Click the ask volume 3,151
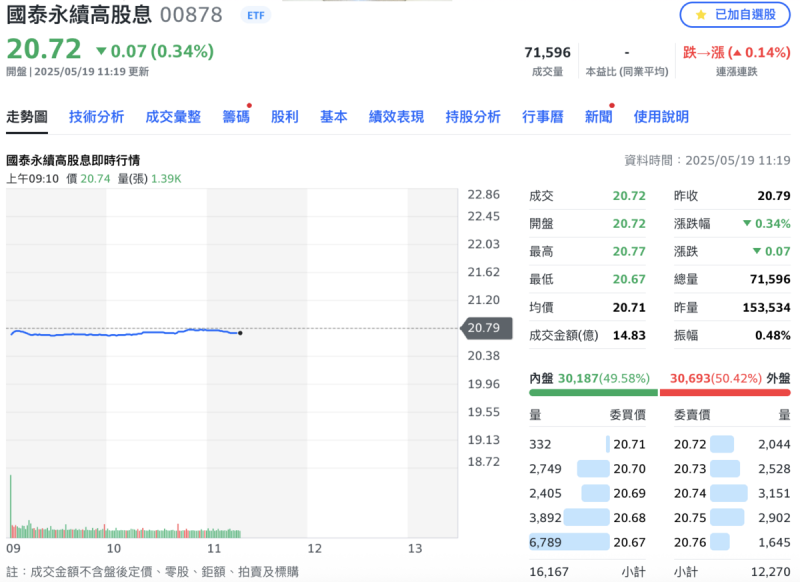800x582 pixels. [774, 493]
